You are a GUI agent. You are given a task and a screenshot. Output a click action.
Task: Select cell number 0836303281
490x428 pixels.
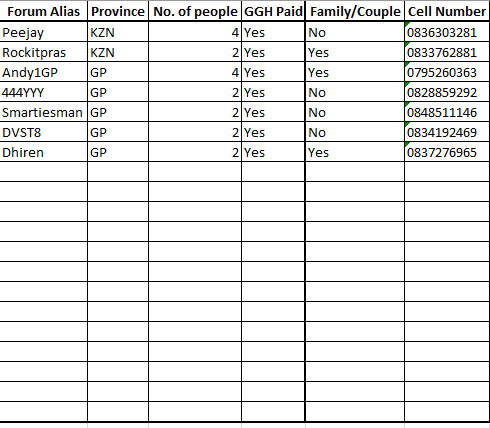(447, 32)
